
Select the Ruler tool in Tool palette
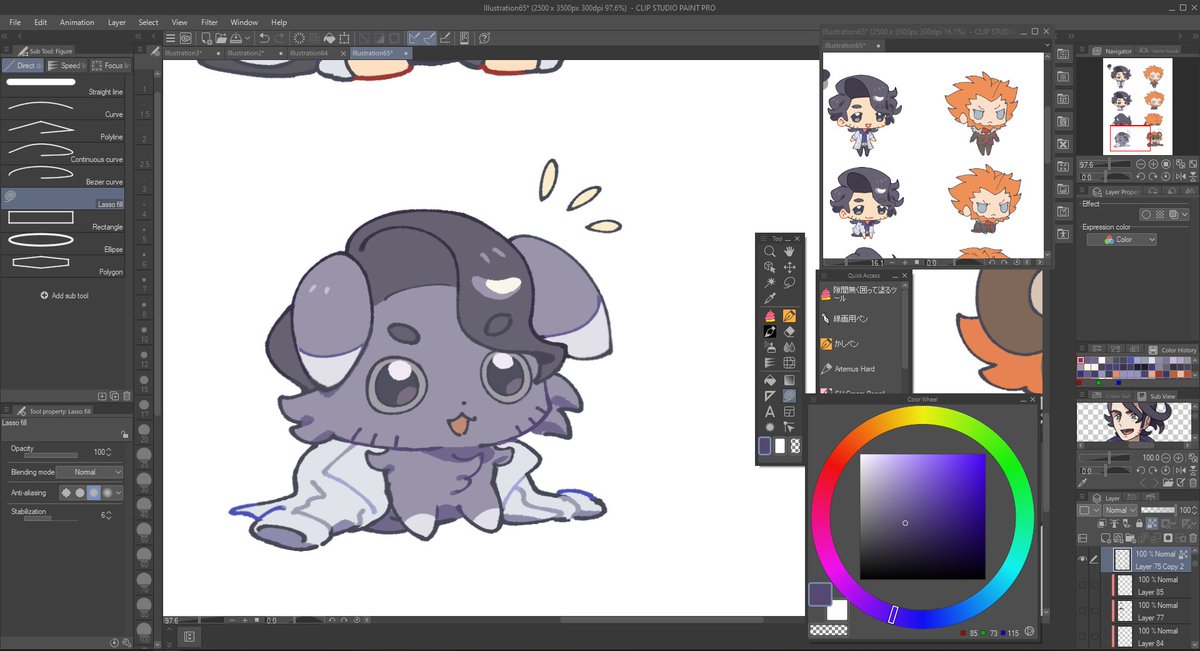770,396
